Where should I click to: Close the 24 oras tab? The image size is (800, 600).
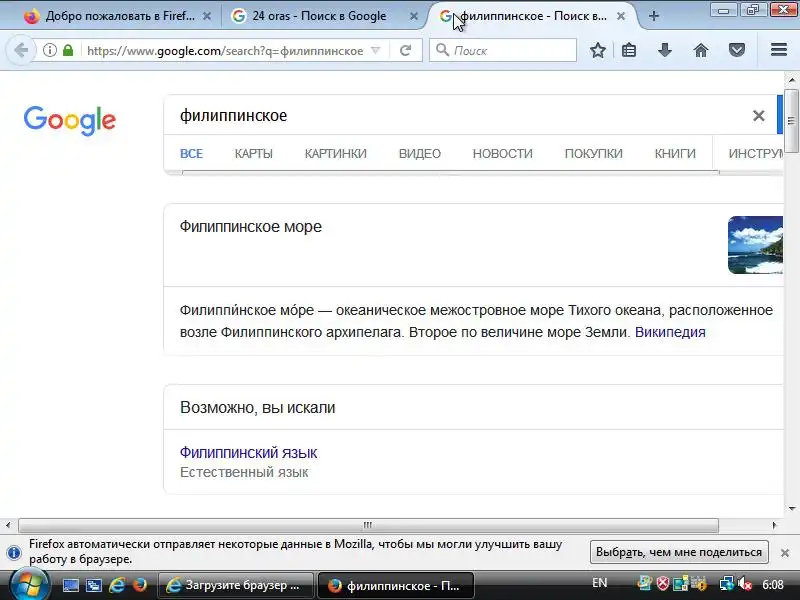(x=414, y=16)
